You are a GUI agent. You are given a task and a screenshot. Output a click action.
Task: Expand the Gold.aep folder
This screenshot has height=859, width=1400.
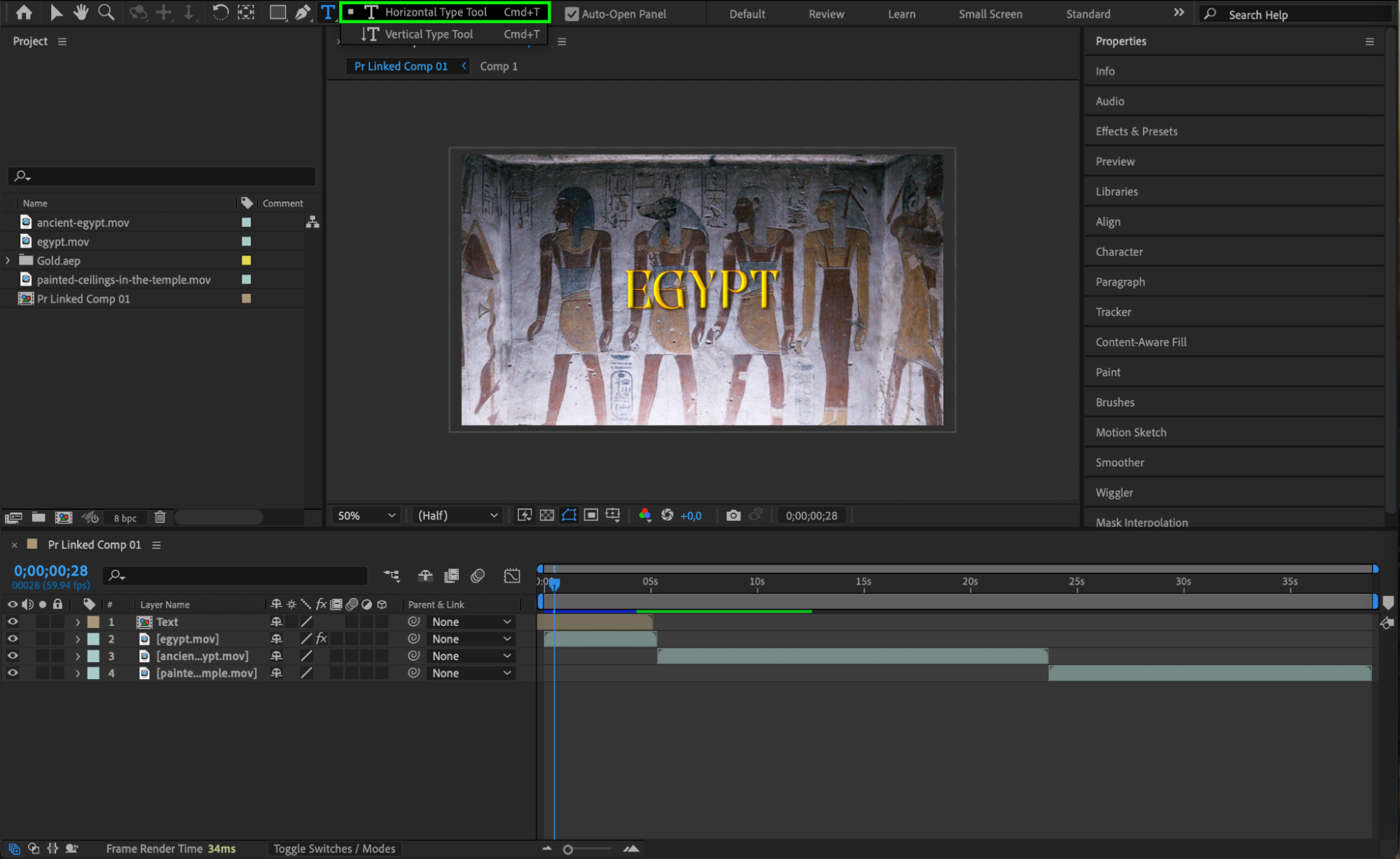click(8, 260)
